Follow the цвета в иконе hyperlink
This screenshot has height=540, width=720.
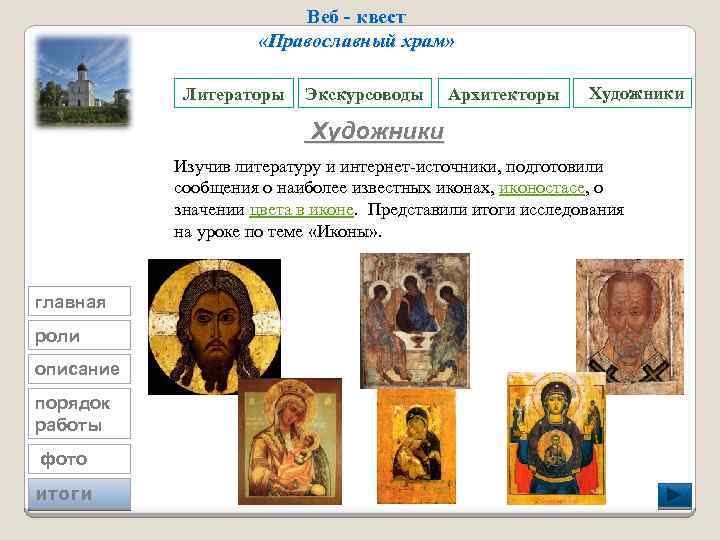click(x=301, y=210)
